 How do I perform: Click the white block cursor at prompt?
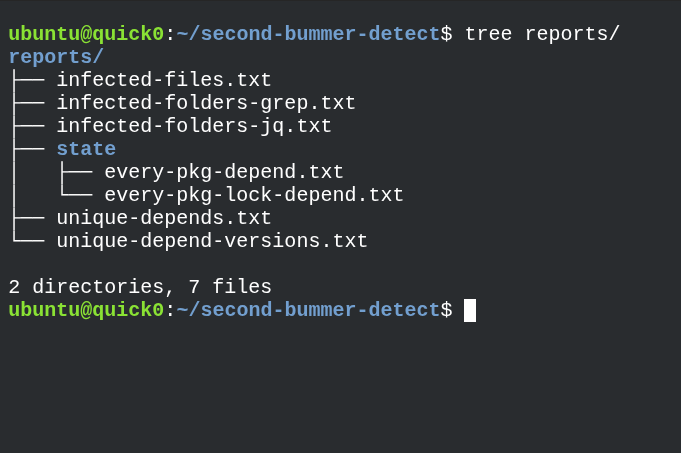(470, 310)
